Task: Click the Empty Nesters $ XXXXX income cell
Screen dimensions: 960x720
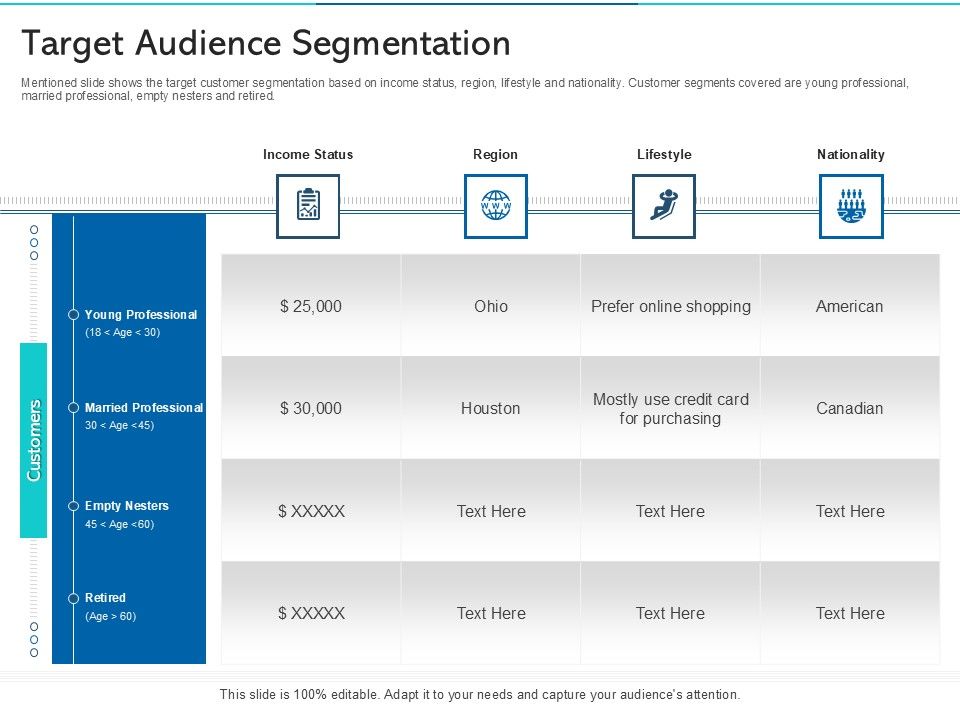Action: (x=311, y=511)
